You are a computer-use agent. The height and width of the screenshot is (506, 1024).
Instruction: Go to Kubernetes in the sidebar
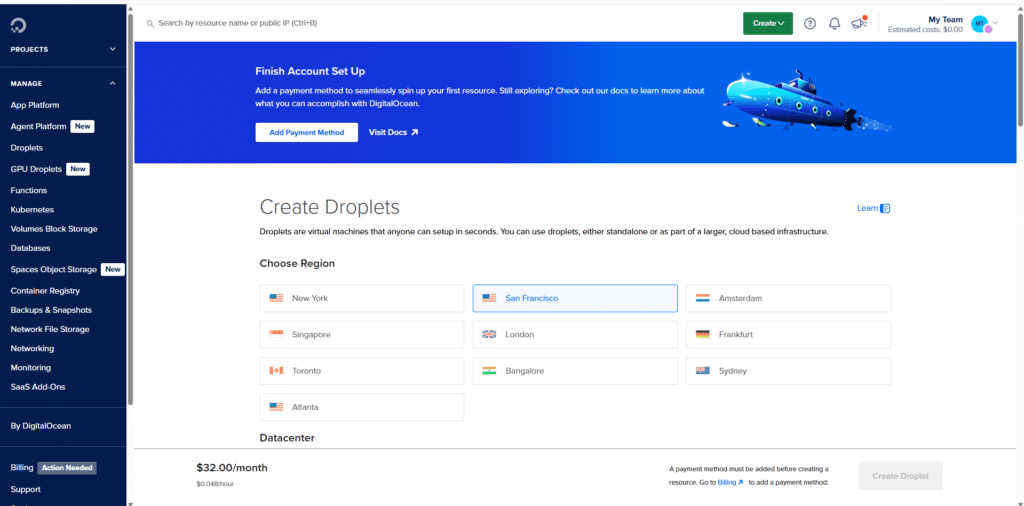point(32,210)
